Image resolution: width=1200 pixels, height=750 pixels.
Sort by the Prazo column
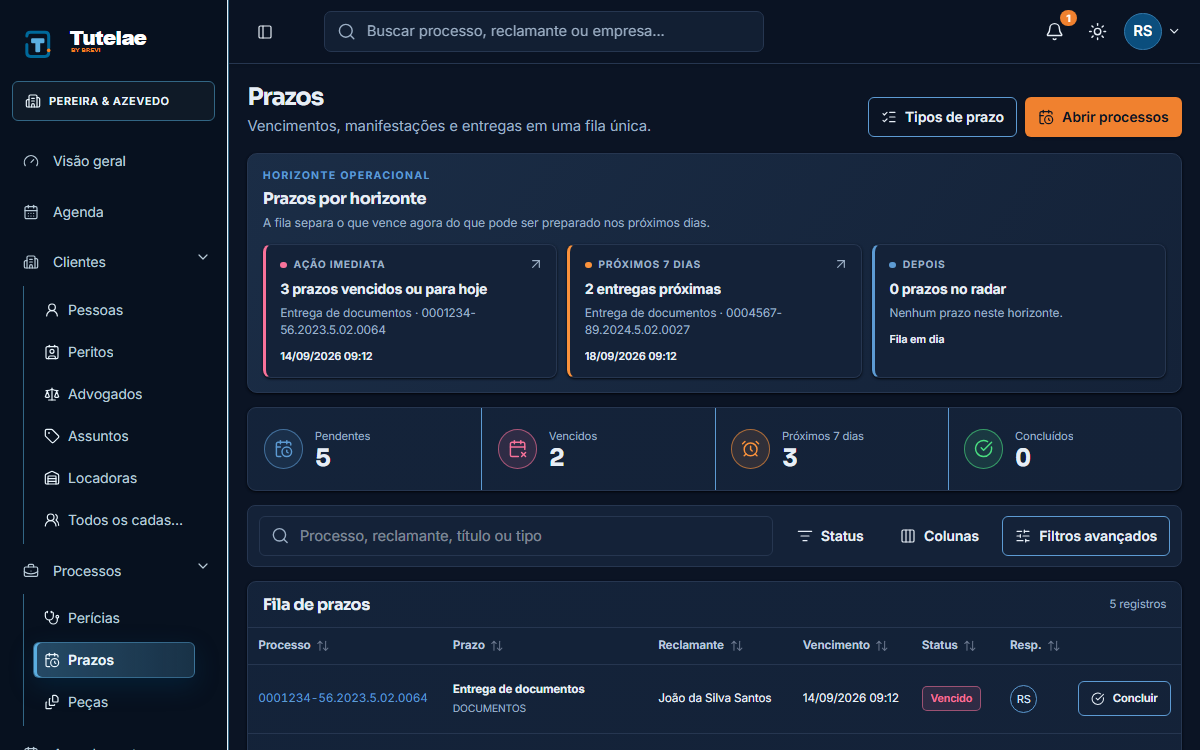478,646
